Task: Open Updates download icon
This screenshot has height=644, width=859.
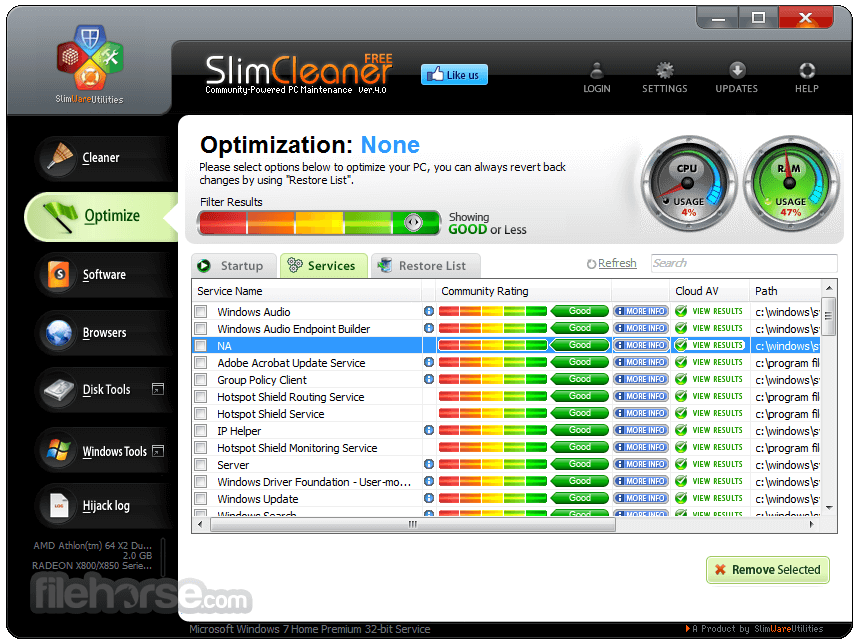Action: pos(736,78)
